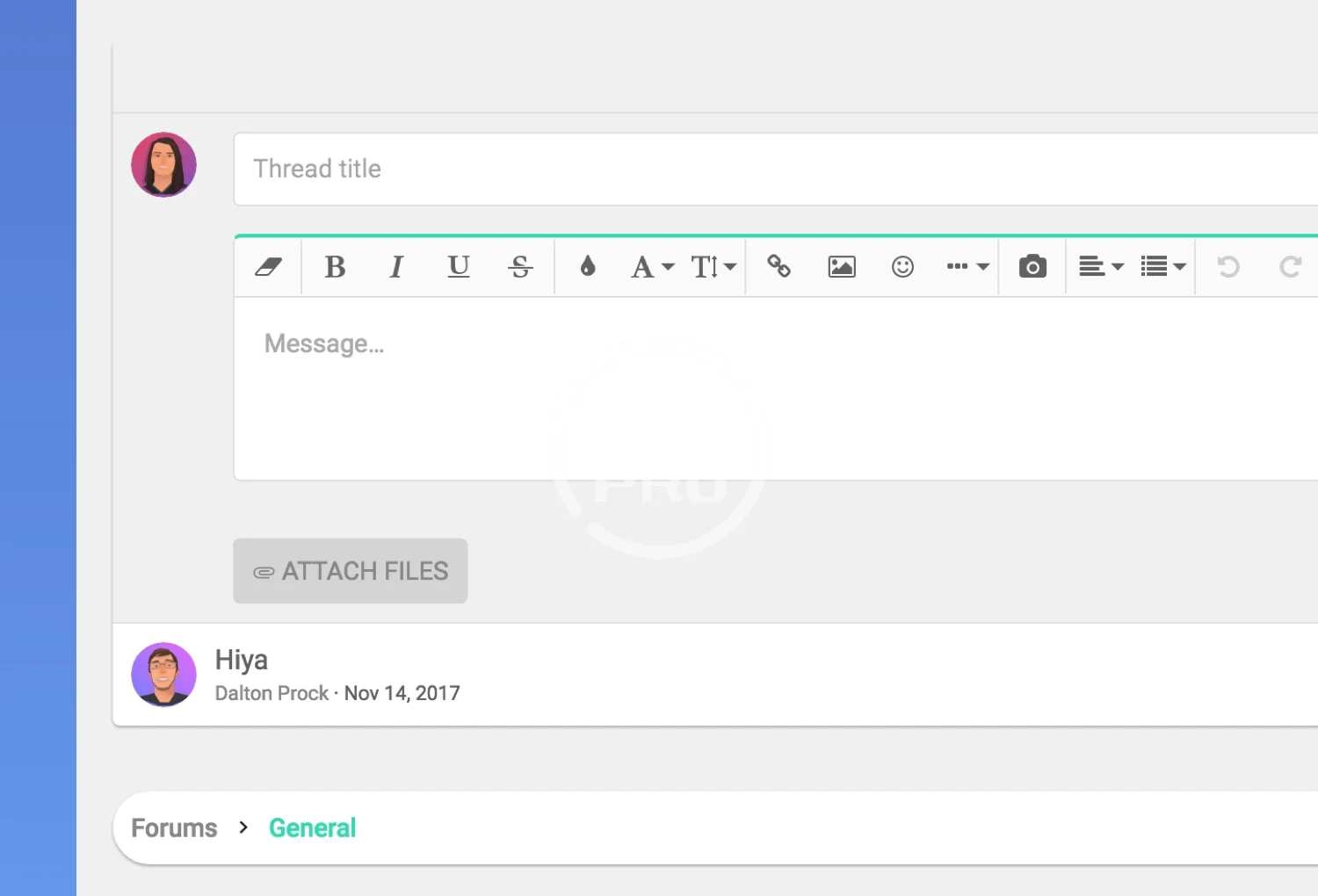Insert a link using chain icon
The width and height of the screenshot is (1318, 896).
pyautogui.click(x=779, y=266)
